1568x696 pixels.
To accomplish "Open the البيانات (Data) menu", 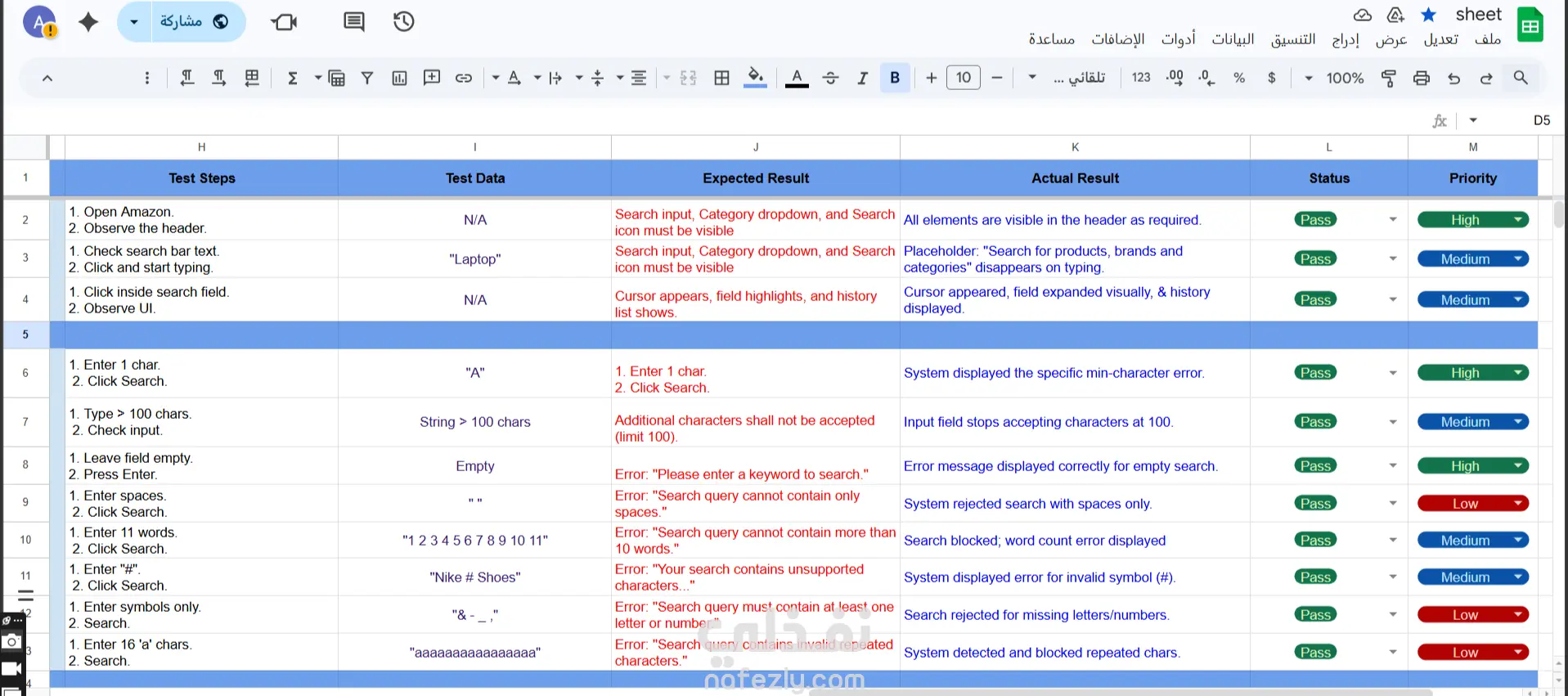I will pyautogui.click(x=1233, y=39).
